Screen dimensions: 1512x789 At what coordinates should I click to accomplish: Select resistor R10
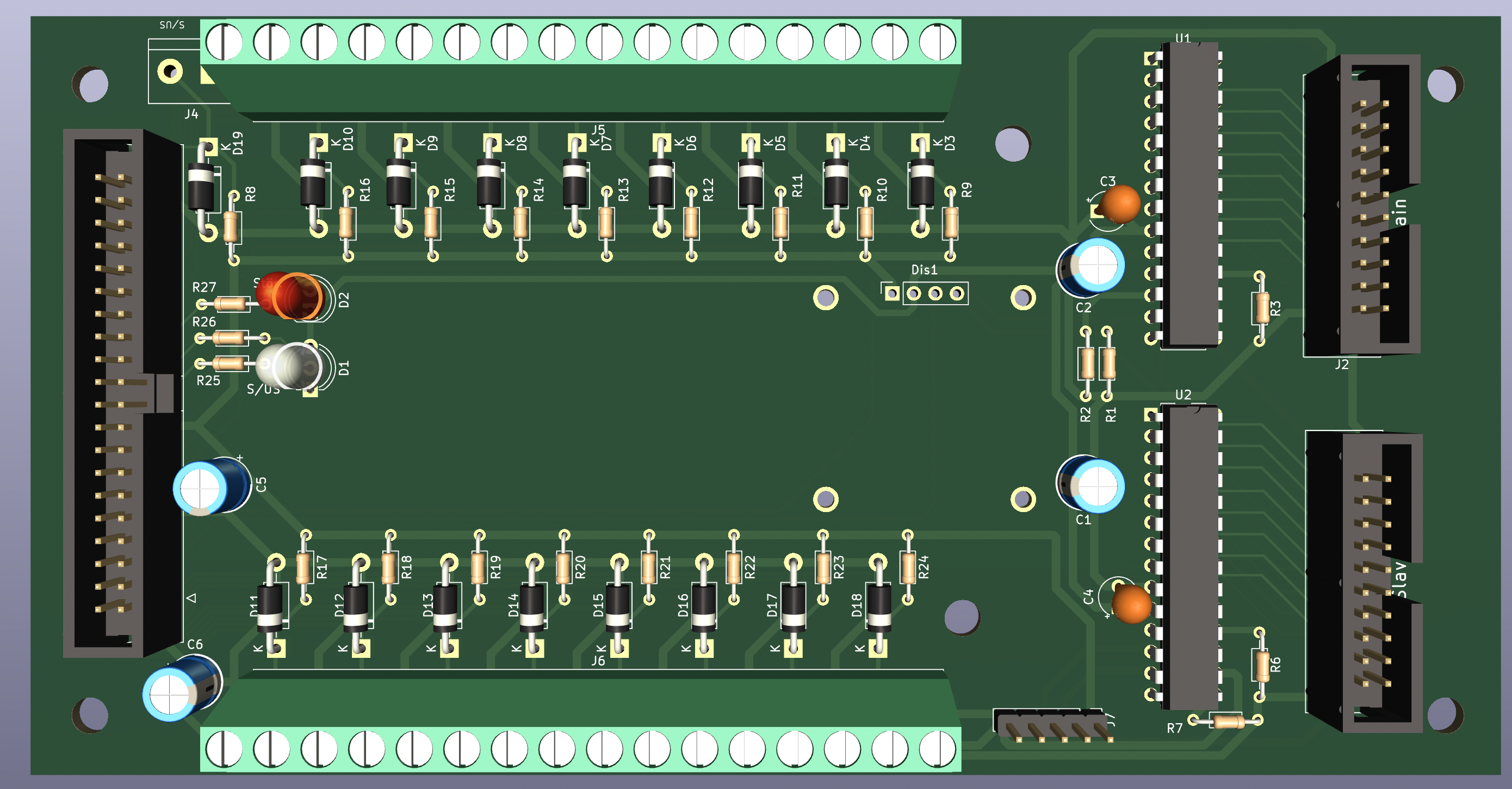(x=865, y=223)
